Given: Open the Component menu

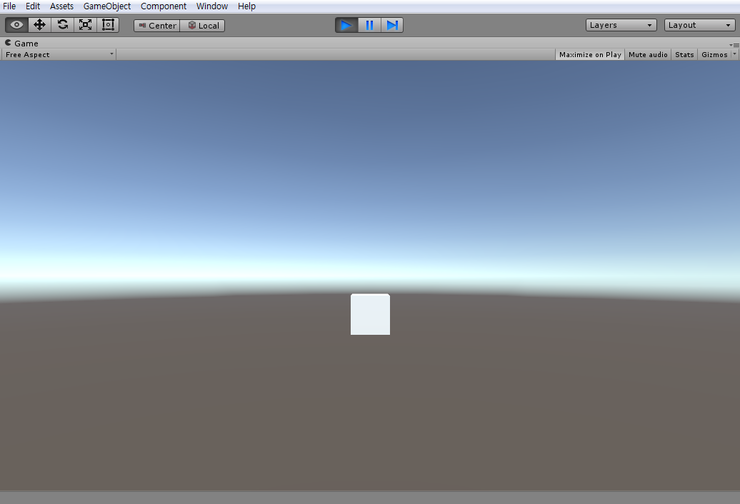Looking at the screenshot, I should tap(163, 6).
